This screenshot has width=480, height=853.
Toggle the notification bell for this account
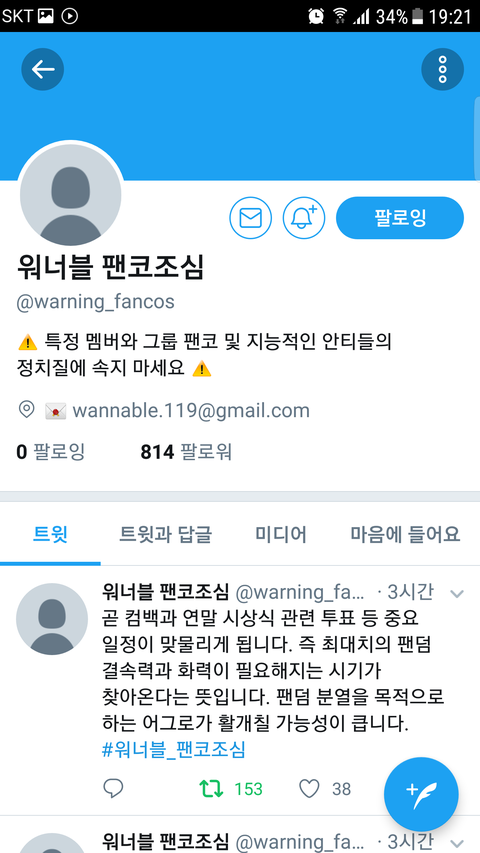tap(304, 218)
